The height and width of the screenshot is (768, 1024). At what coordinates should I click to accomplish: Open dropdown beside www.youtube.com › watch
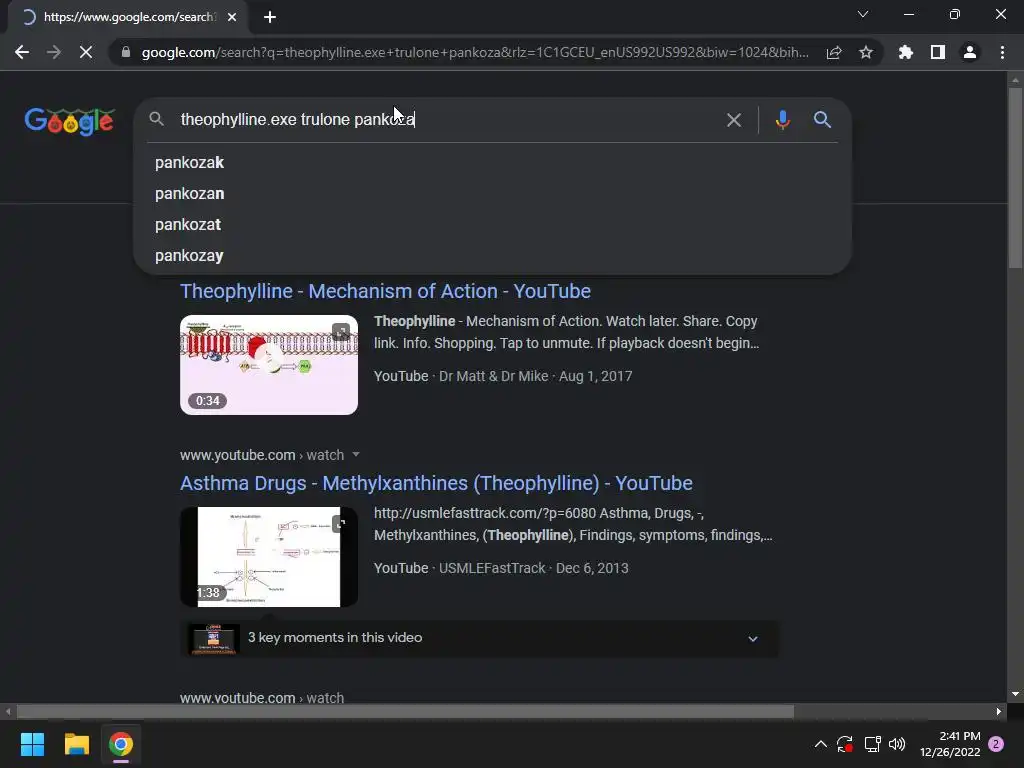tap(356, 455)
